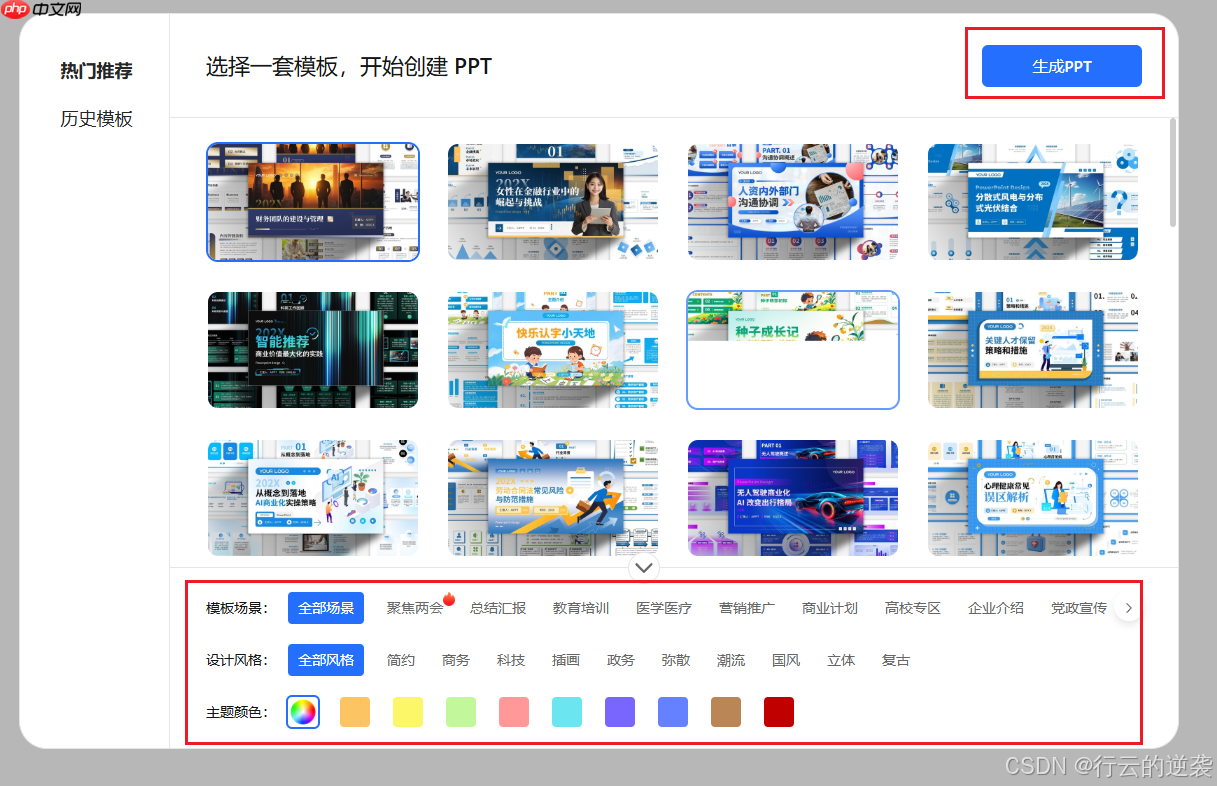Select the 种子成长记 template
Image resolution: width=1217 pixels, height=786 pixels.
click(792, 350)
